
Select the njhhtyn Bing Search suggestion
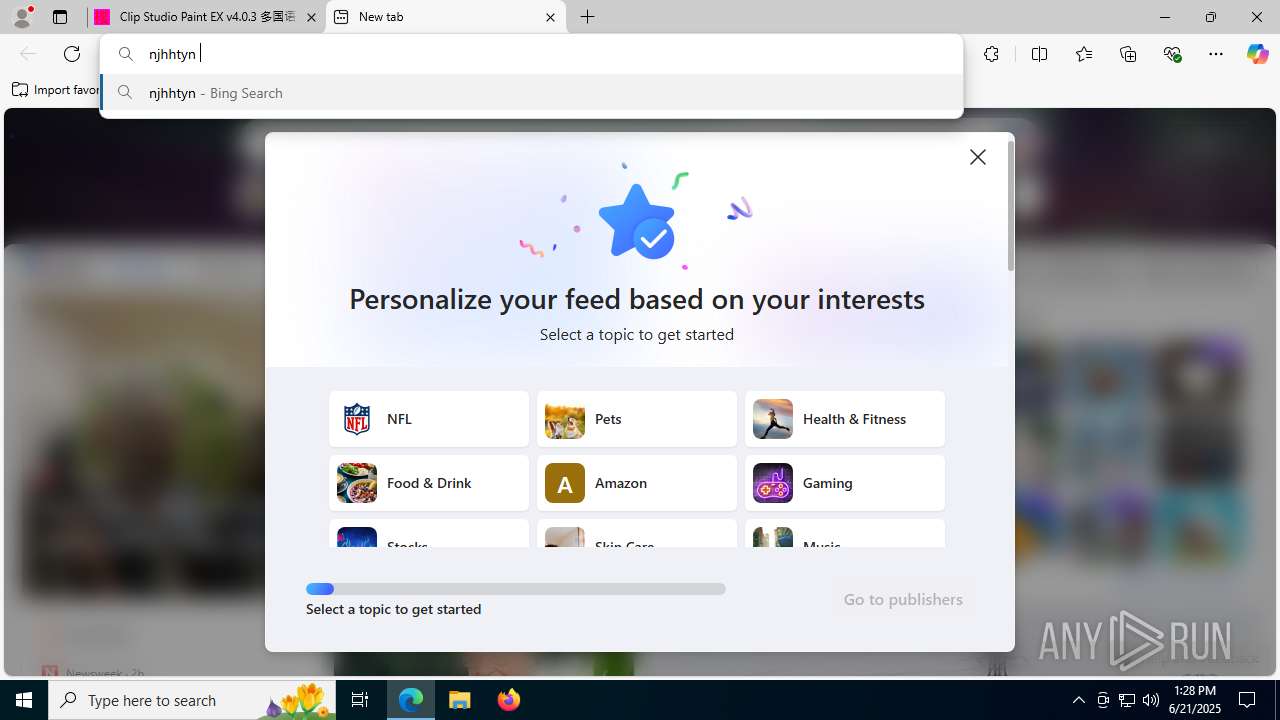point(531,93)
